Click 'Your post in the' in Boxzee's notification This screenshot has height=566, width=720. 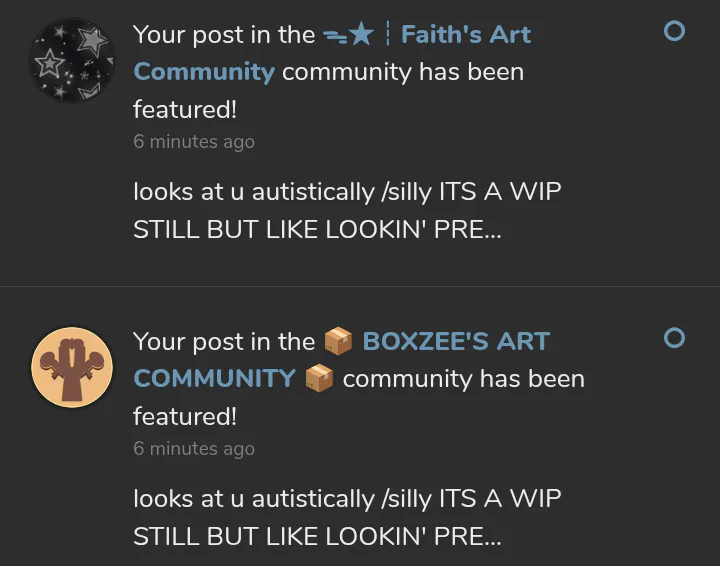pos(224,342)
